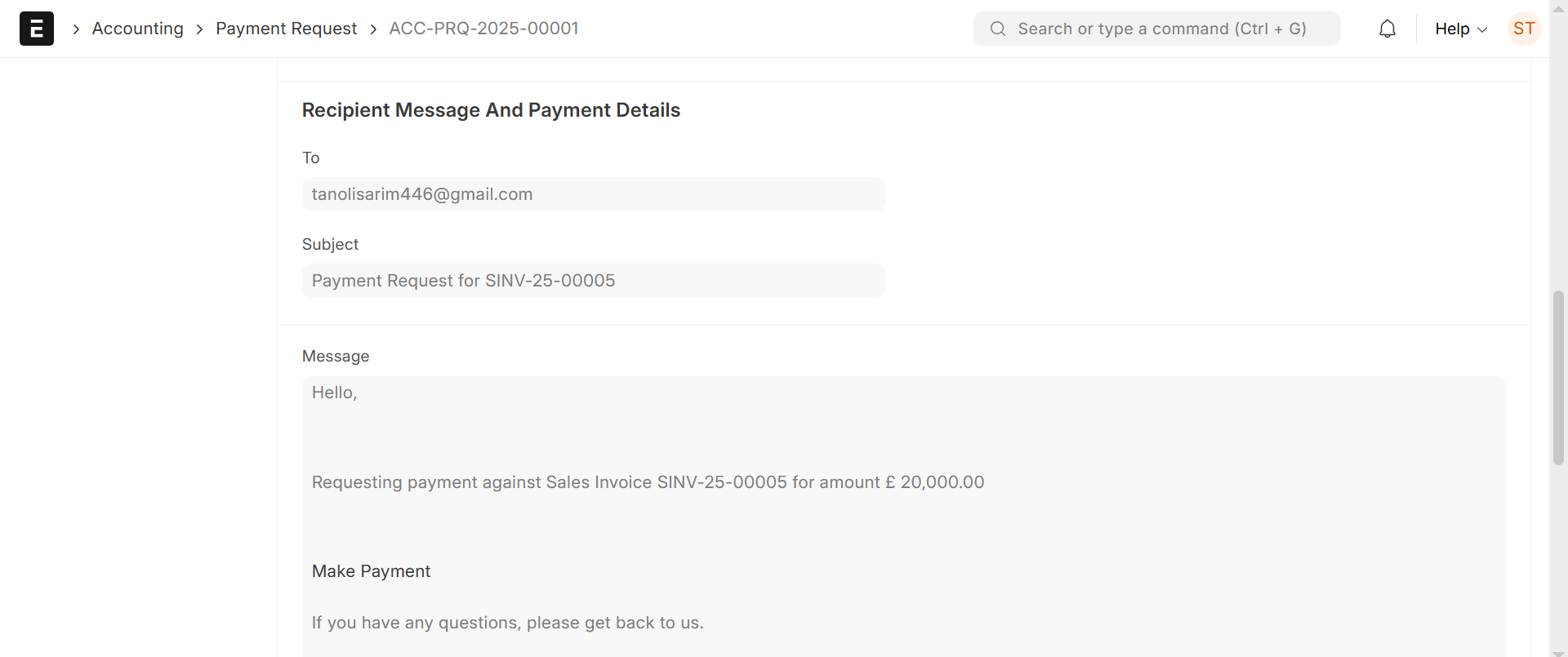Click the Subject field

coord(593,281)
